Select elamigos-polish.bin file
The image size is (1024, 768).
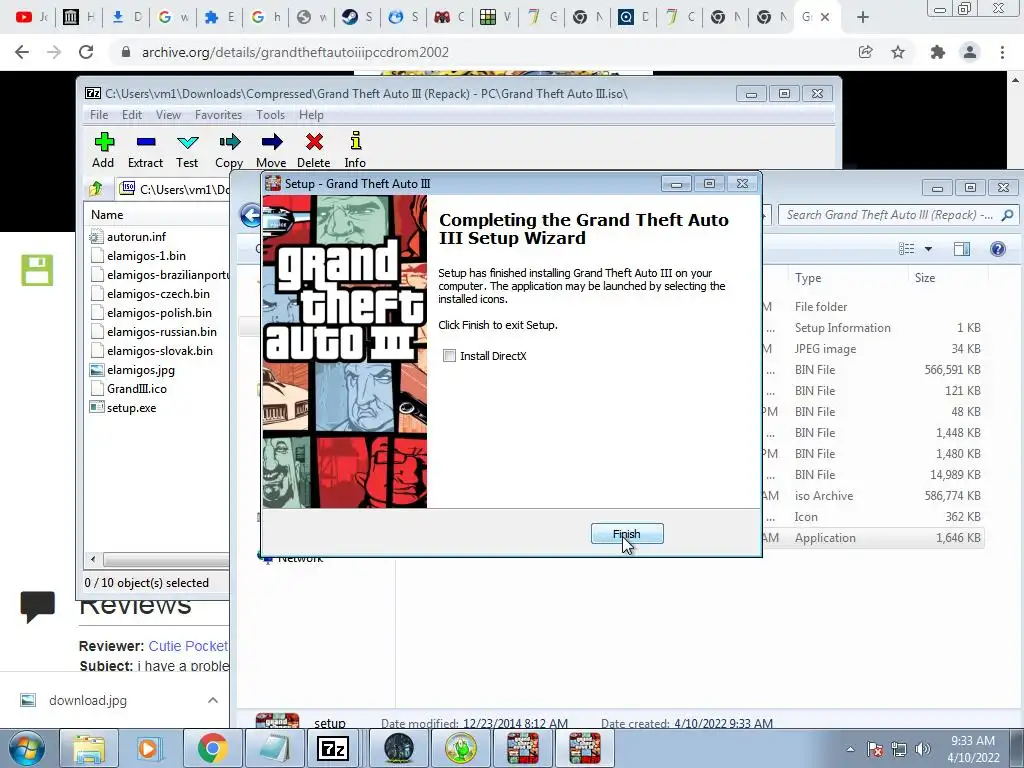pyautogui.click(x=159, y=313)
